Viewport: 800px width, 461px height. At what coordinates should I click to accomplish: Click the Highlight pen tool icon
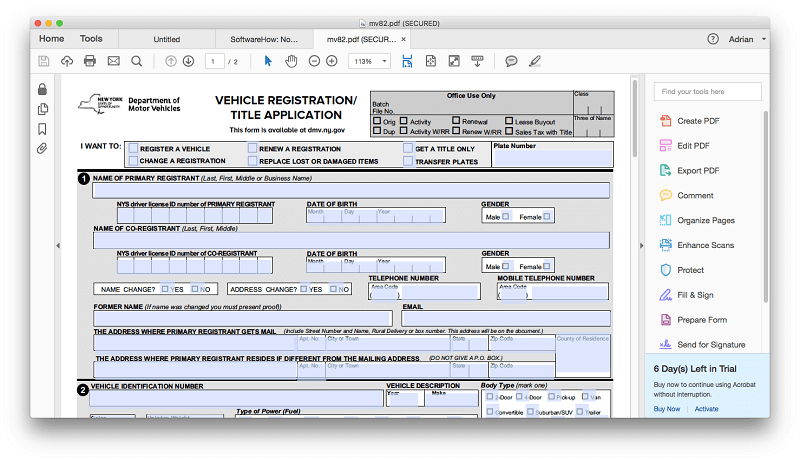[x=534, y=61]
